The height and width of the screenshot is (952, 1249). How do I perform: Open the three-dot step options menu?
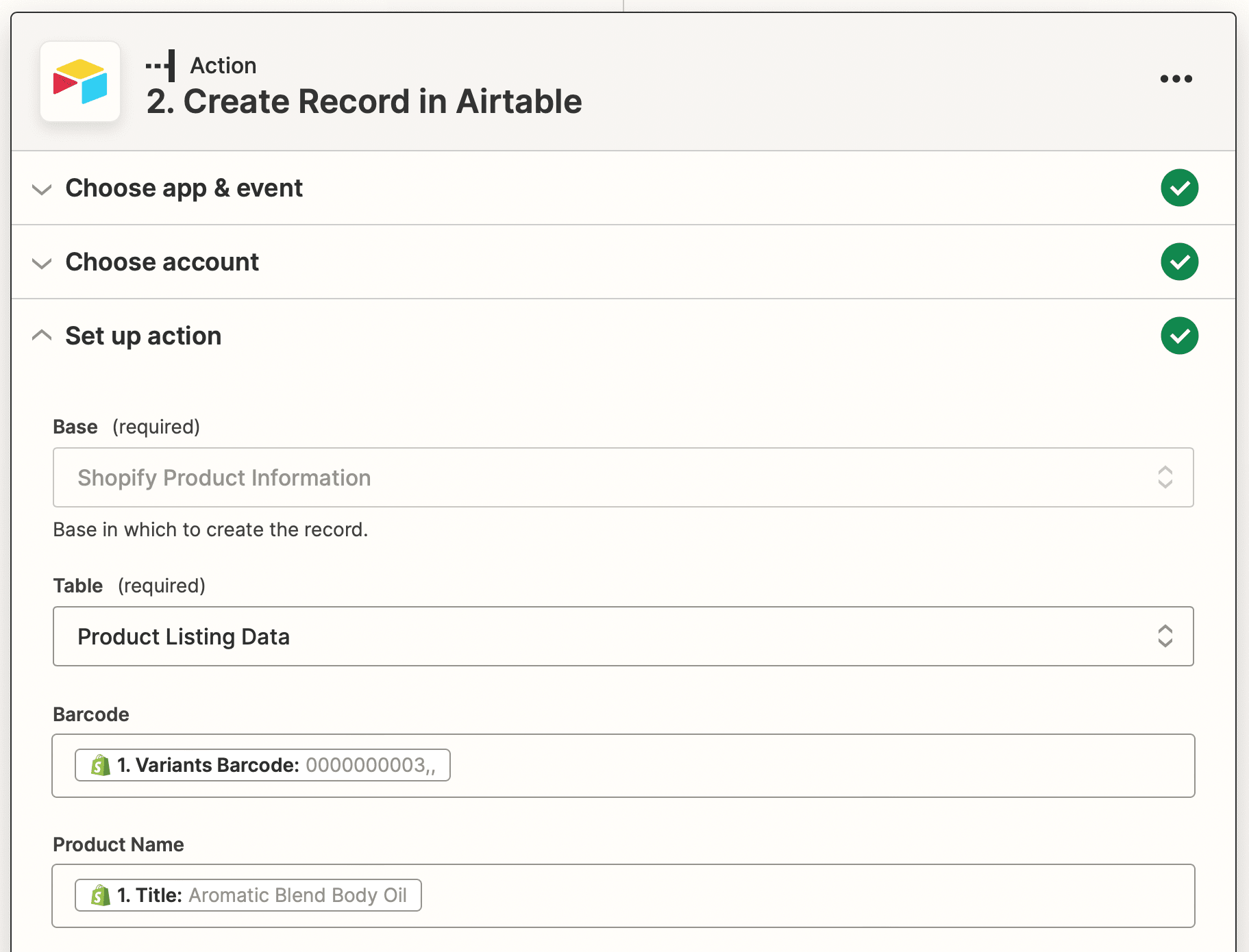tap(1176, 79)
